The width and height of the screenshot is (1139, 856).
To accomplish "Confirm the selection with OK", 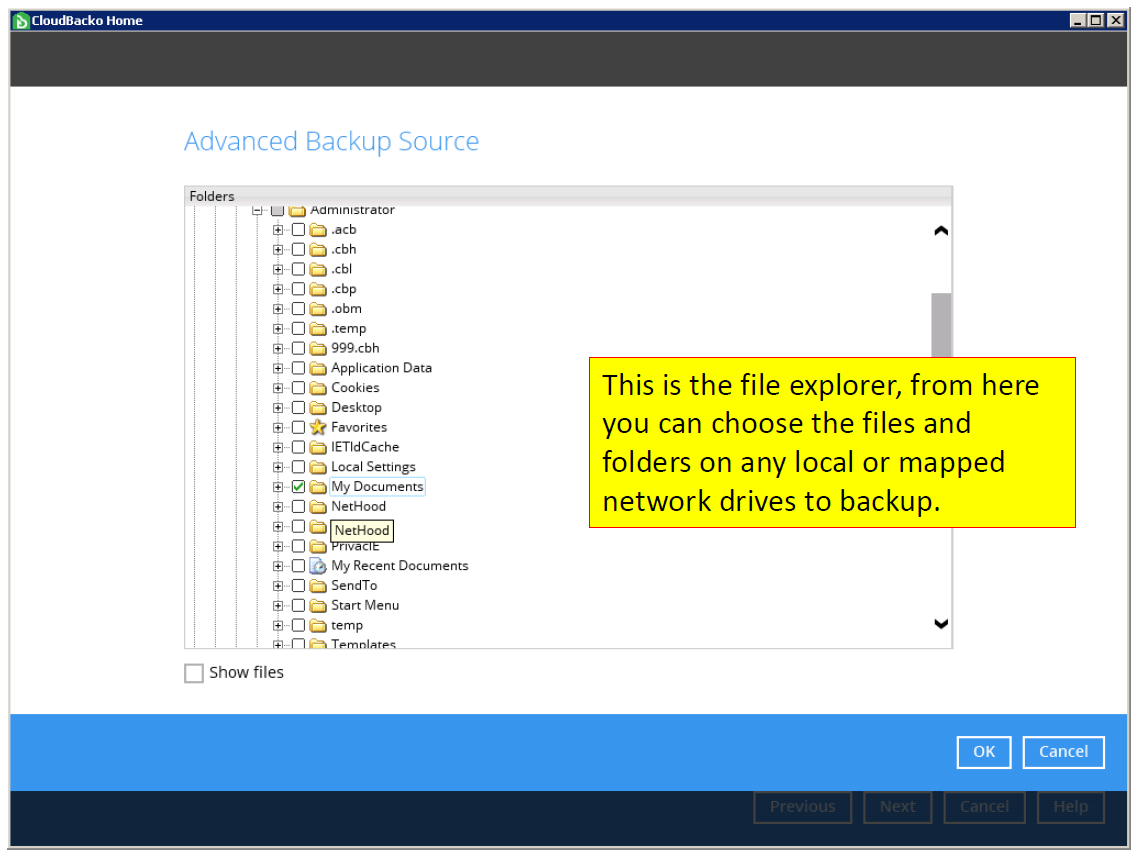I will [x=984, y=752].
